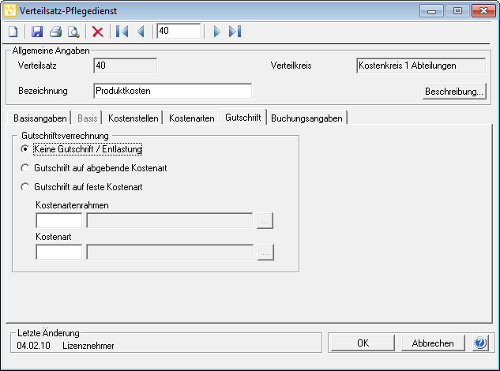This screenshot has height=371, width=500.
Task: Switch to the Kostenstellen tab
Action: tap(133, 118)
